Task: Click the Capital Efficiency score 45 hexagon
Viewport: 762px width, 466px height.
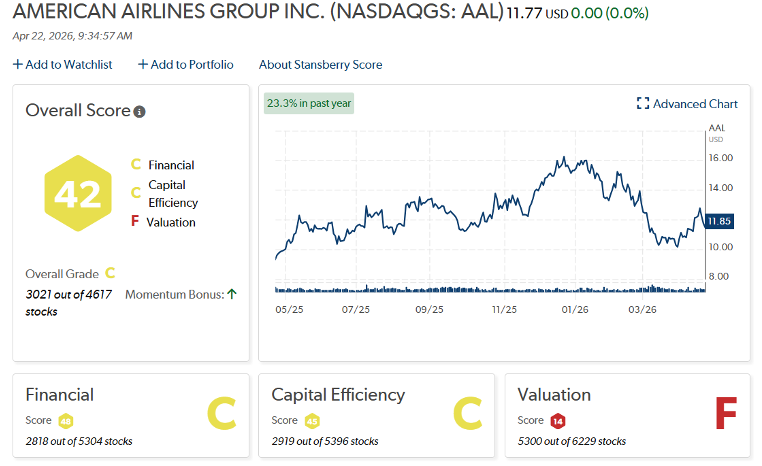Action: (312, 421)
